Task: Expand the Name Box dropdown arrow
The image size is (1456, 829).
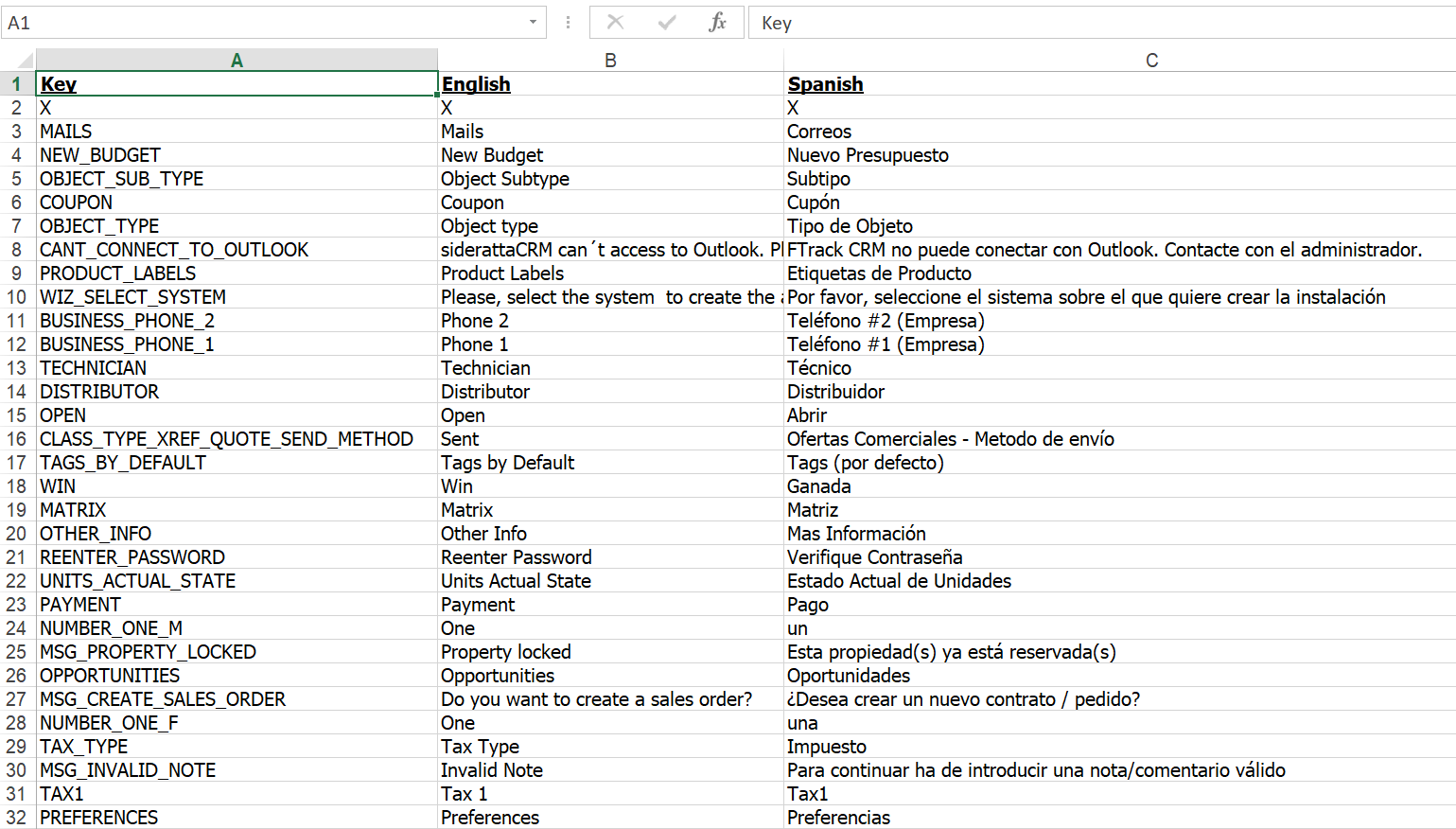Action: (x=533, y=22)
